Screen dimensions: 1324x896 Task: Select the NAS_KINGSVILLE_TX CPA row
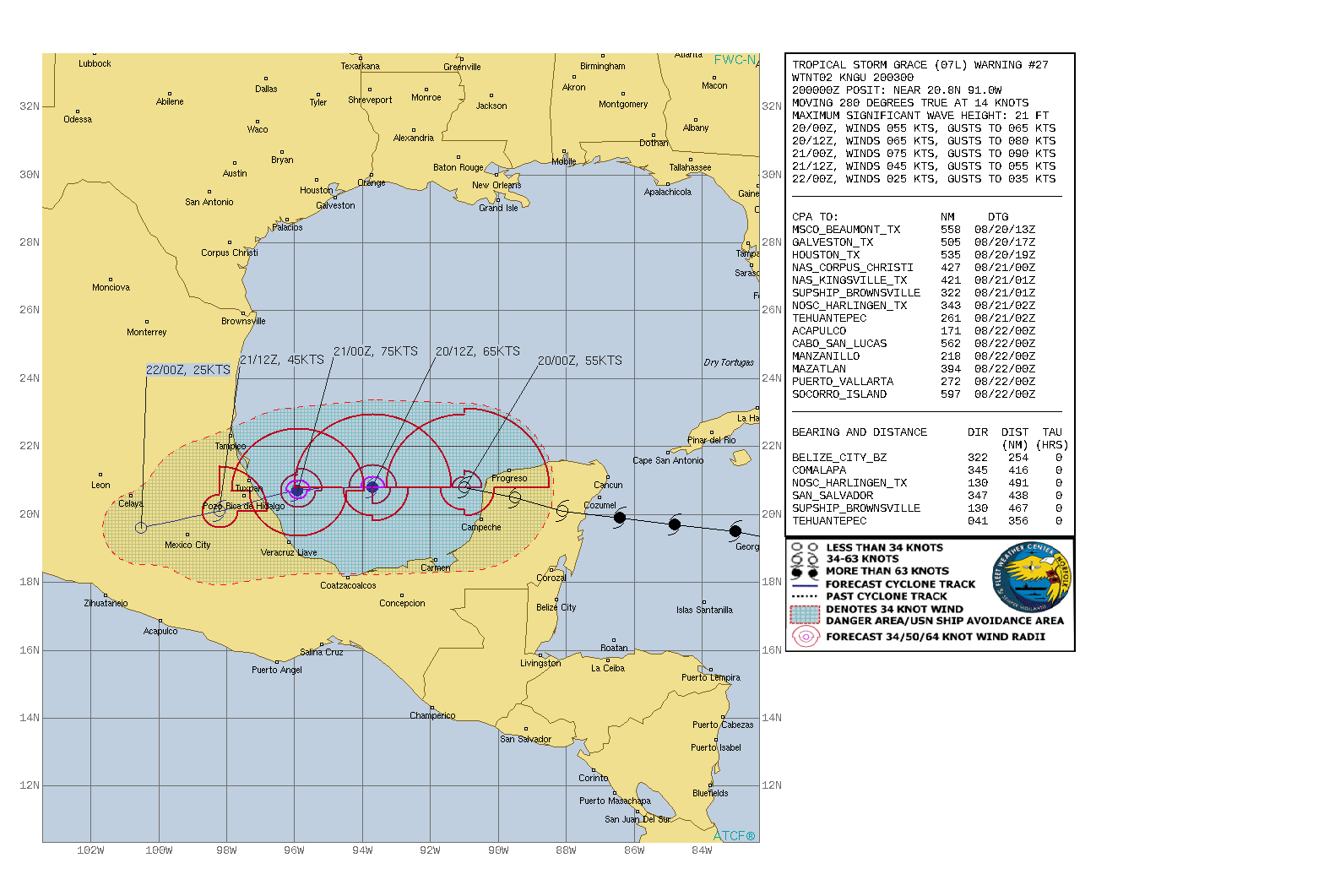click(914, 280)
